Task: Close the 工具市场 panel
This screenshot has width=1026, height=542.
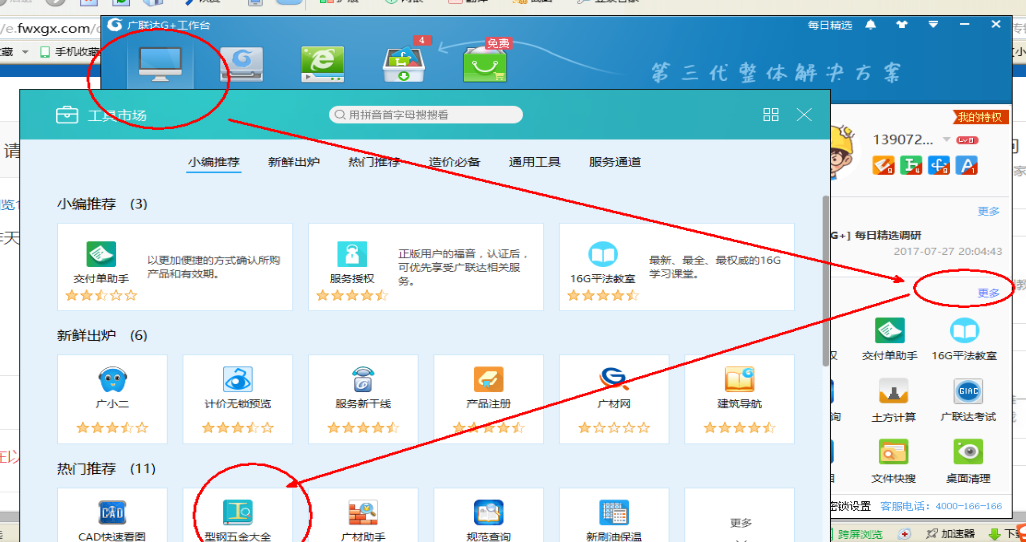Action: point(804,115)
